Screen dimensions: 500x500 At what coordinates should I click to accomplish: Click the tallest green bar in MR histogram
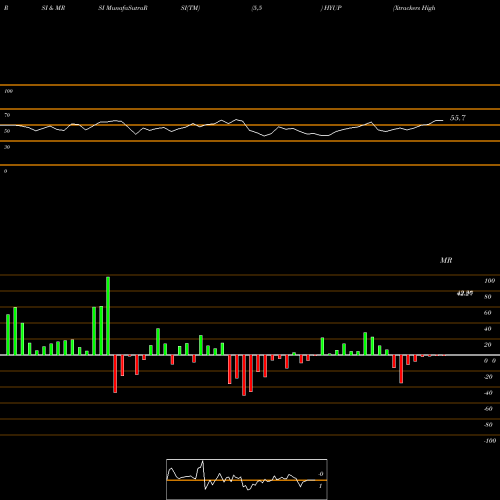[108, 316]
